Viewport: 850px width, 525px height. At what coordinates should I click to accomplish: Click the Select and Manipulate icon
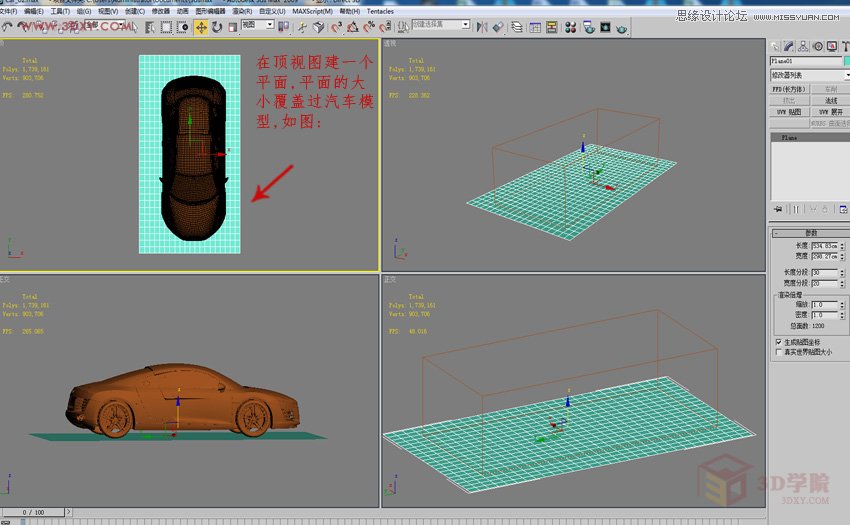pyautogui.click(x=302, y=27)
